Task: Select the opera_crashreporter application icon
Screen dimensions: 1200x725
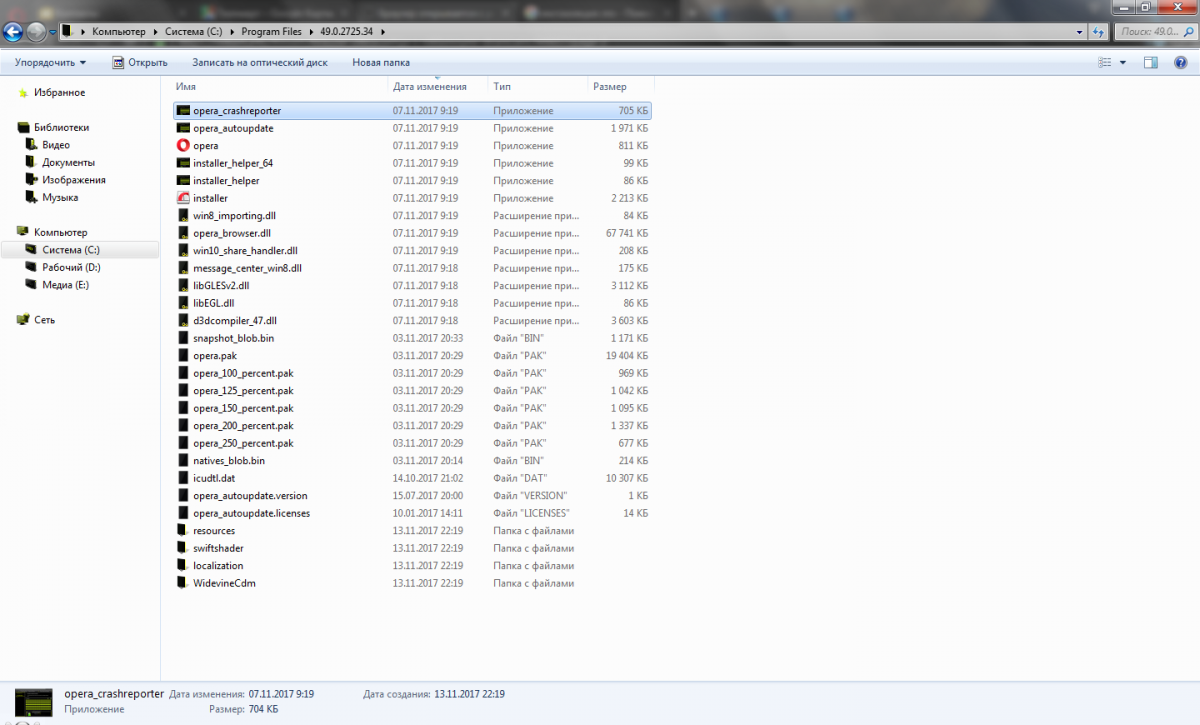Action: pyautogui.click(x=183, y=111)
